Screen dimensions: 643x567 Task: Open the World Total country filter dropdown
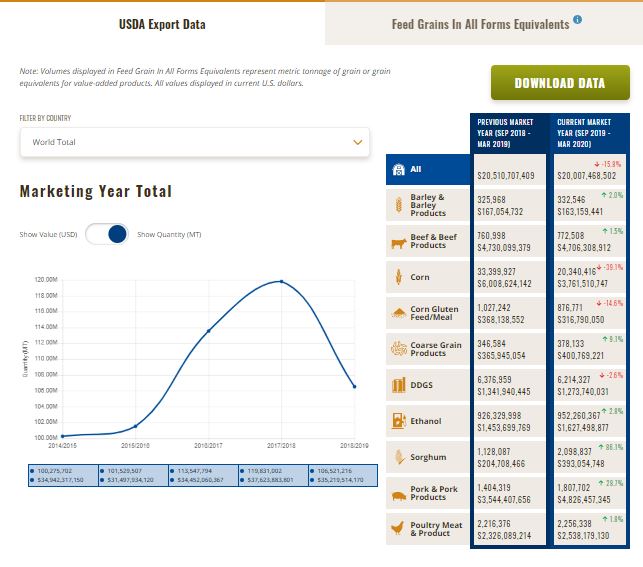[195, 142]
